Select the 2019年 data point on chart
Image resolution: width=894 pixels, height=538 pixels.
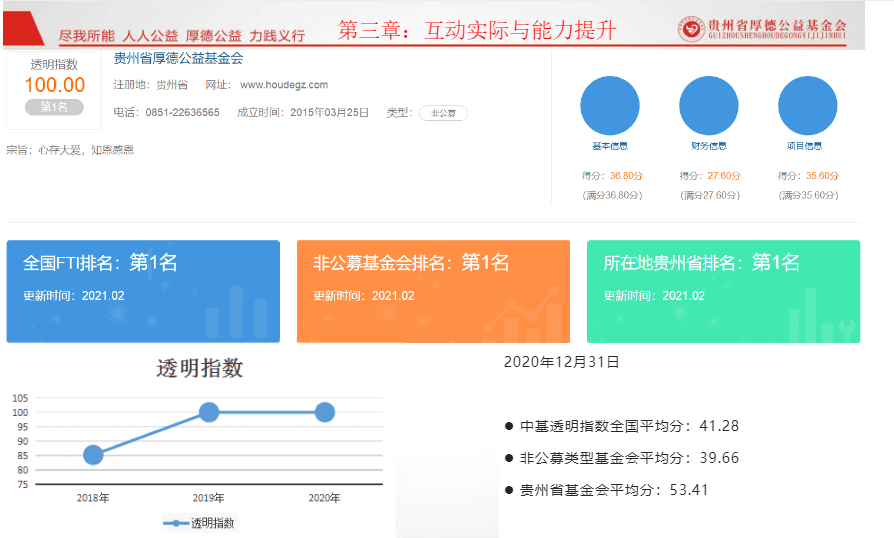click(209, 412)
